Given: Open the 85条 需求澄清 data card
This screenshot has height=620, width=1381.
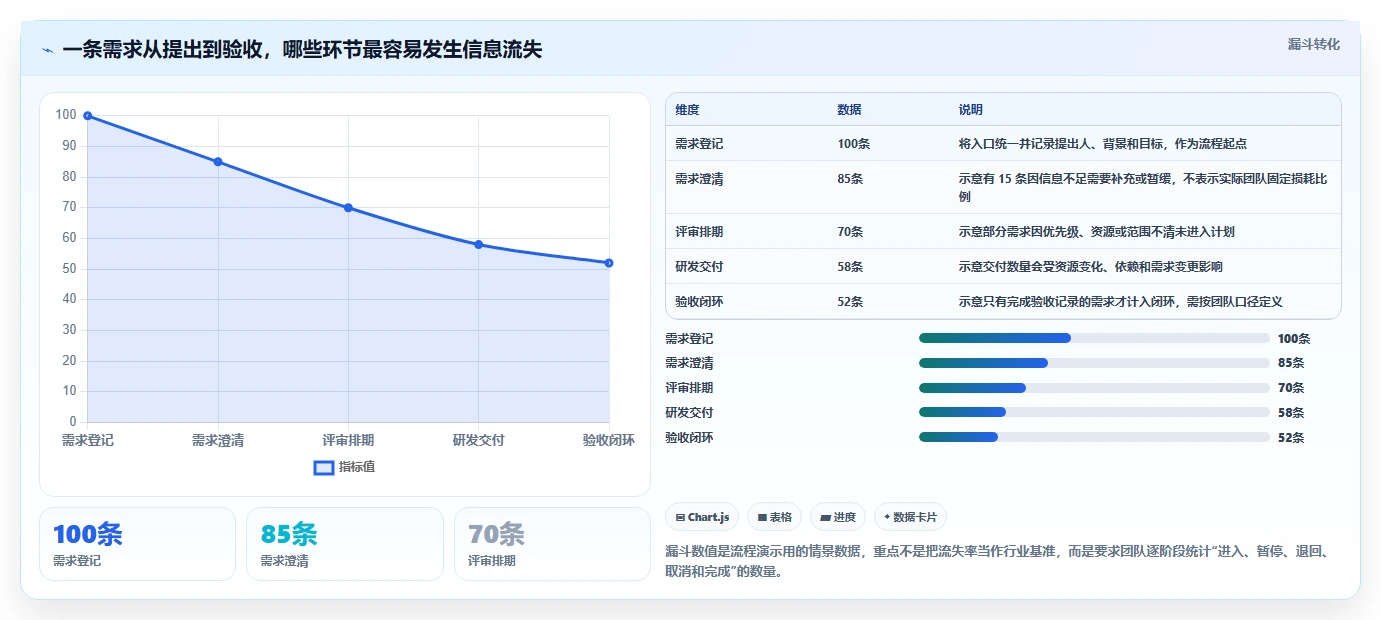Looking at the screenshot, I should [x=345, y=544].
